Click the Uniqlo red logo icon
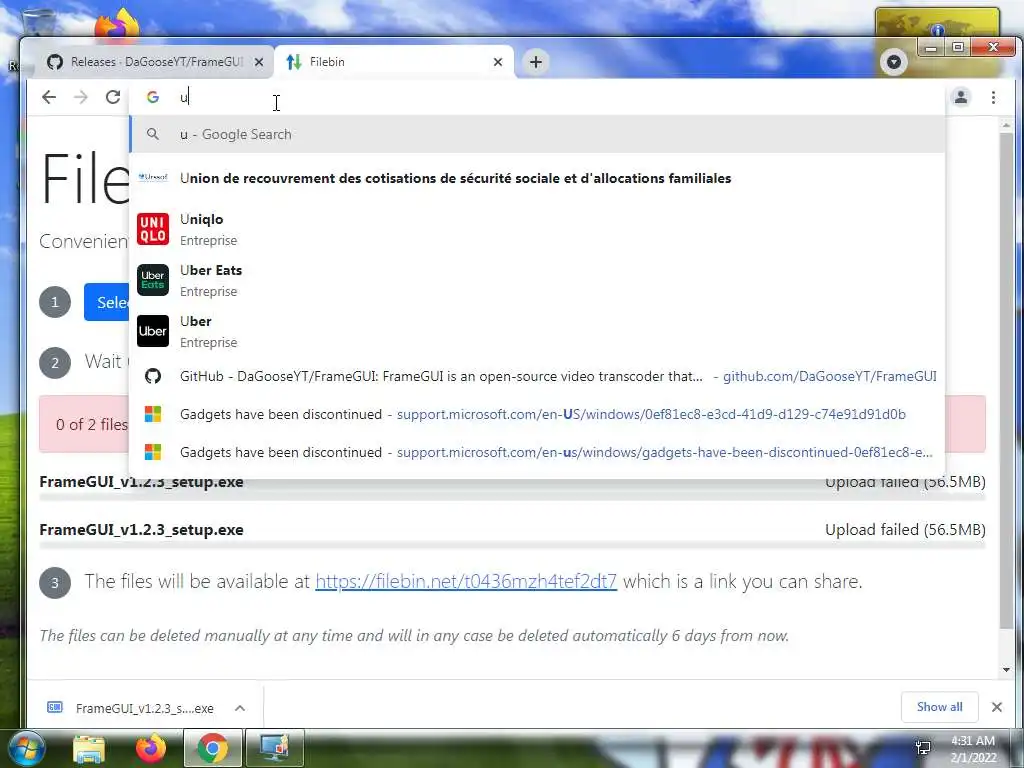Viewport: 1024px width, 768px height. point(153,229)
